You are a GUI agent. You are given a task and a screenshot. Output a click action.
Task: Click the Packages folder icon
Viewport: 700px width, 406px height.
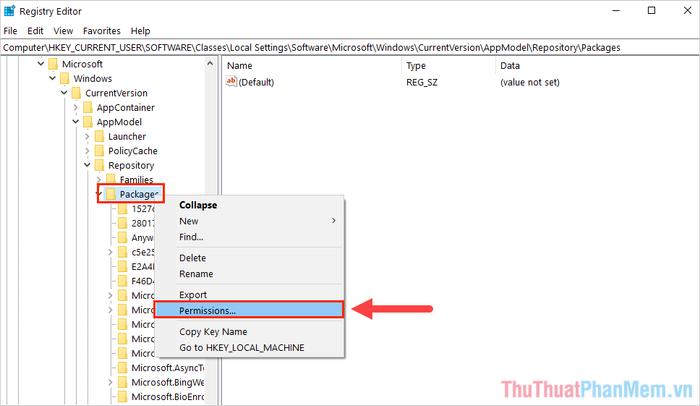[111, 194]
